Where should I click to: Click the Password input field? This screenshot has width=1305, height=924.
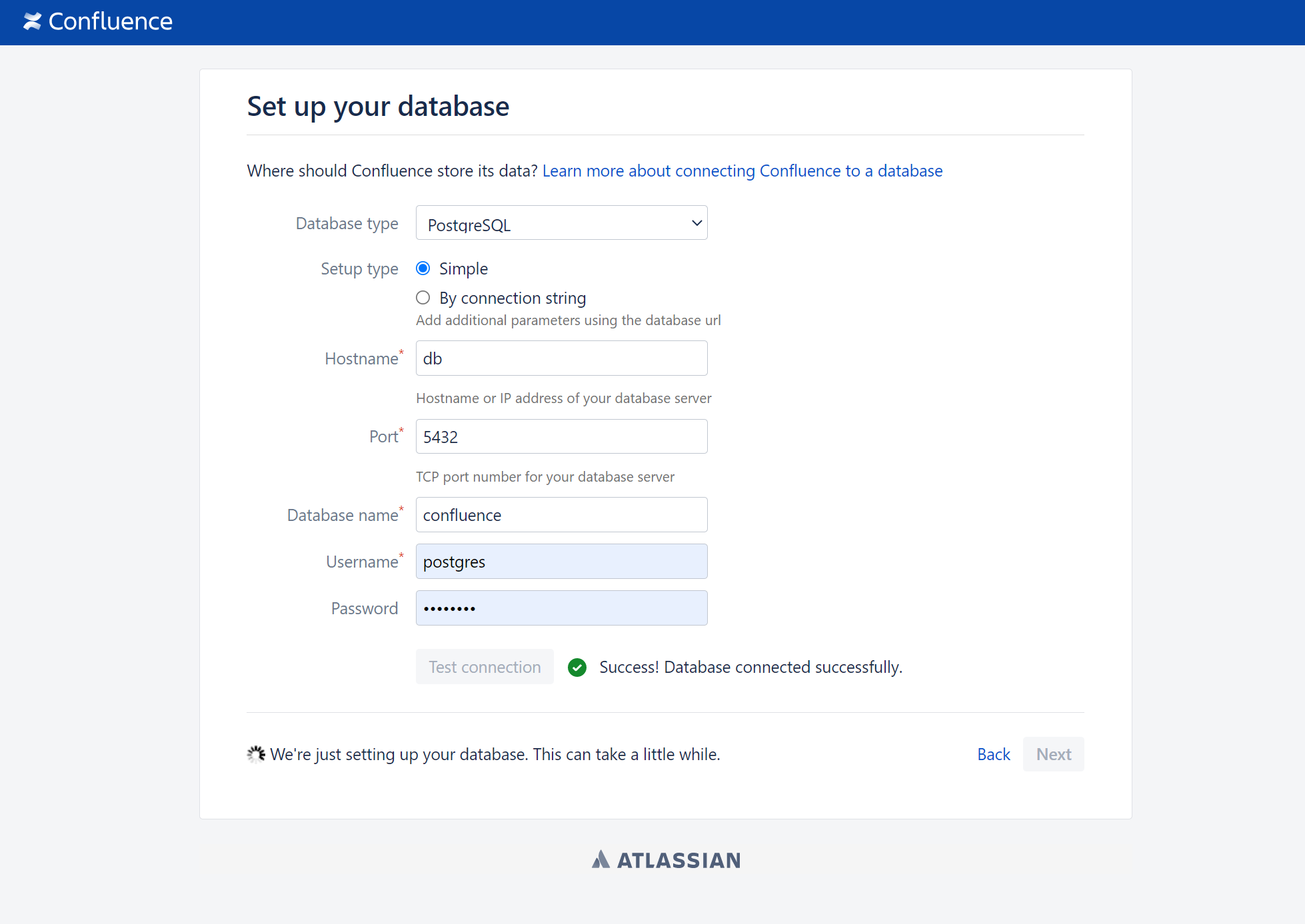(561, 608)
